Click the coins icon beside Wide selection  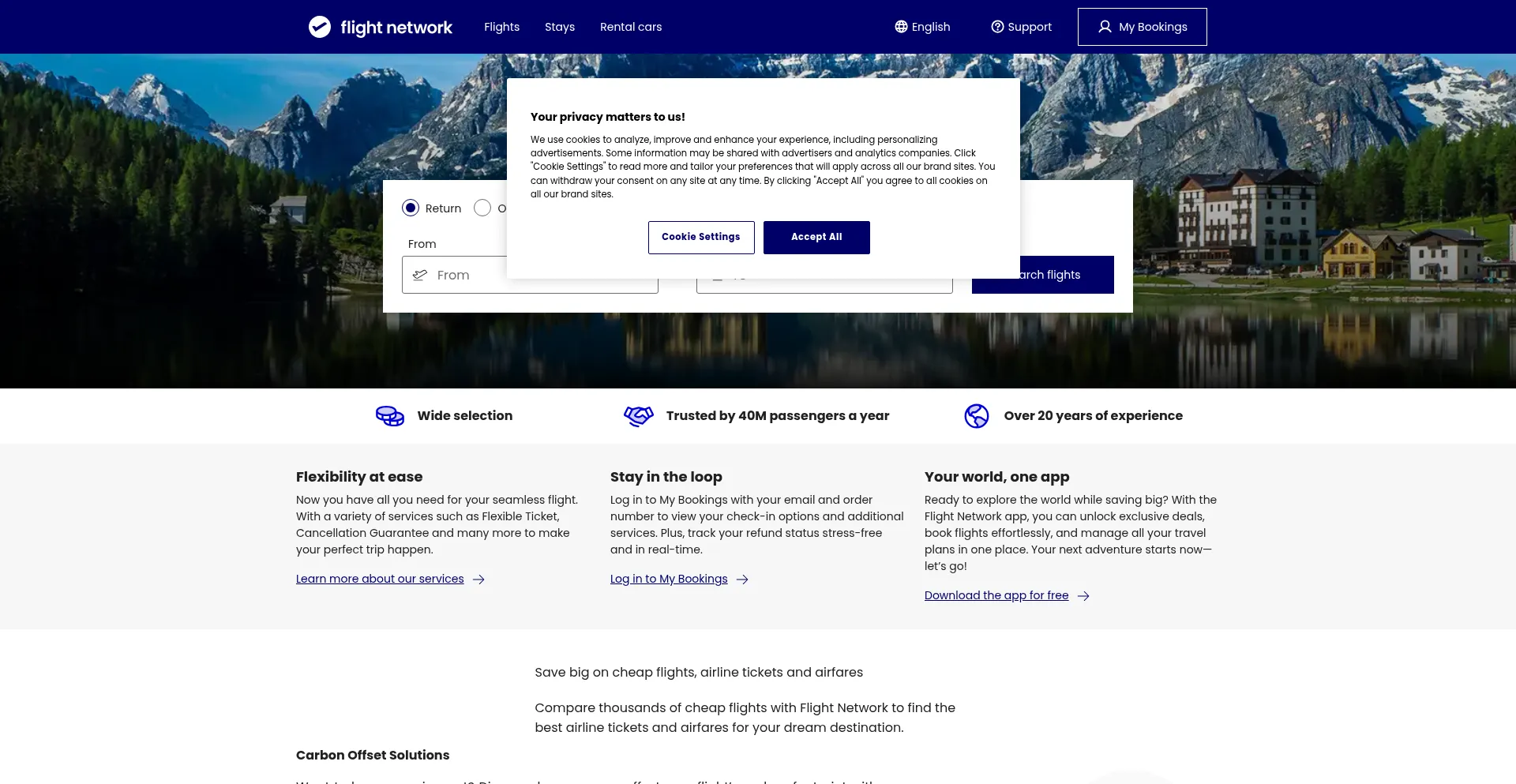tap(390, 416)
